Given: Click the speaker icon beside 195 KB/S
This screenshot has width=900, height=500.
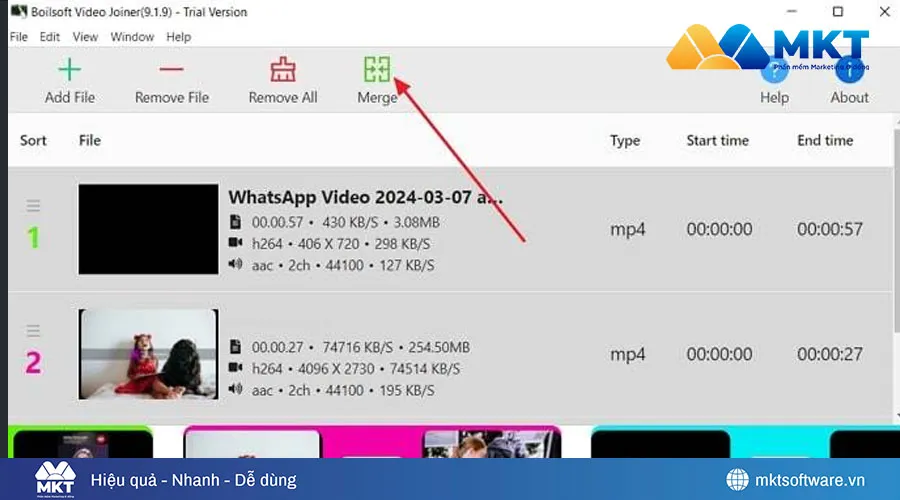Looking at the screenshot, I should [x=235, y=389].
